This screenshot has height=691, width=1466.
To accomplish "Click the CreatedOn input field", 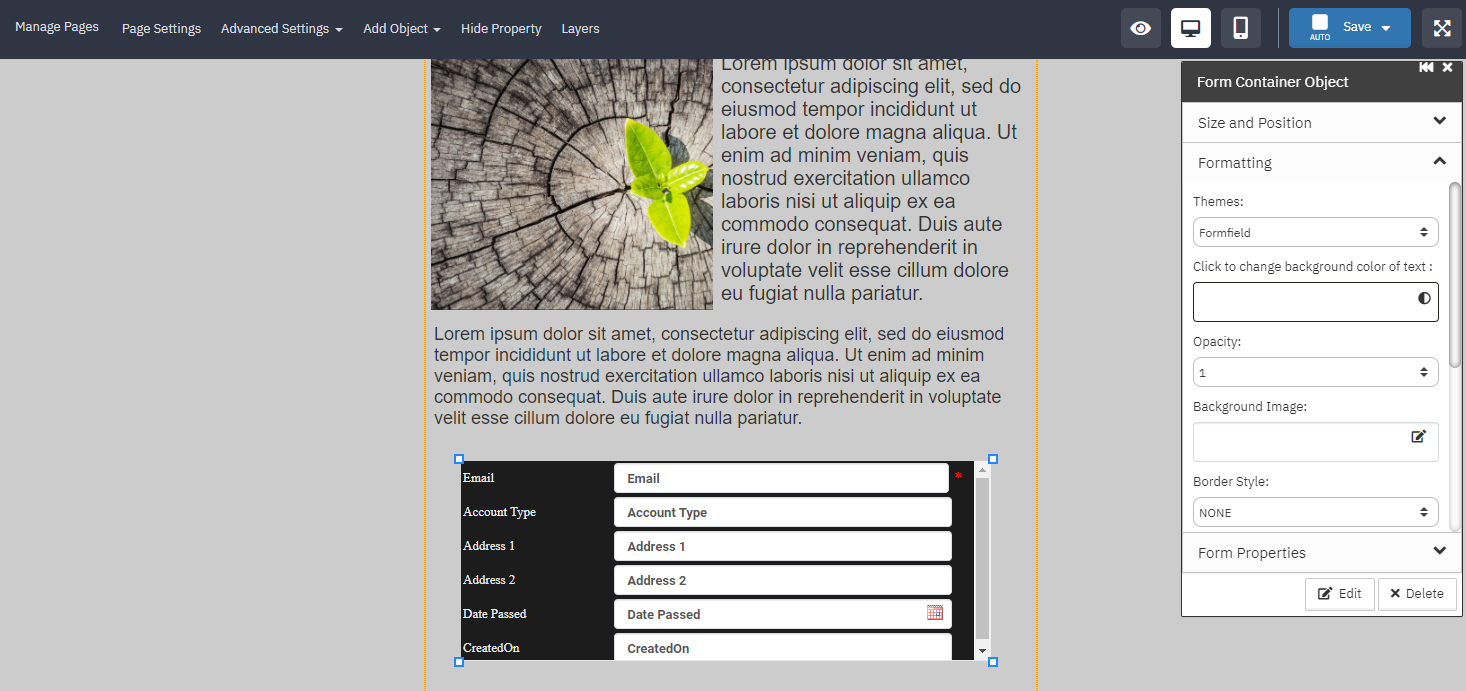I will [x=782, y=647].
